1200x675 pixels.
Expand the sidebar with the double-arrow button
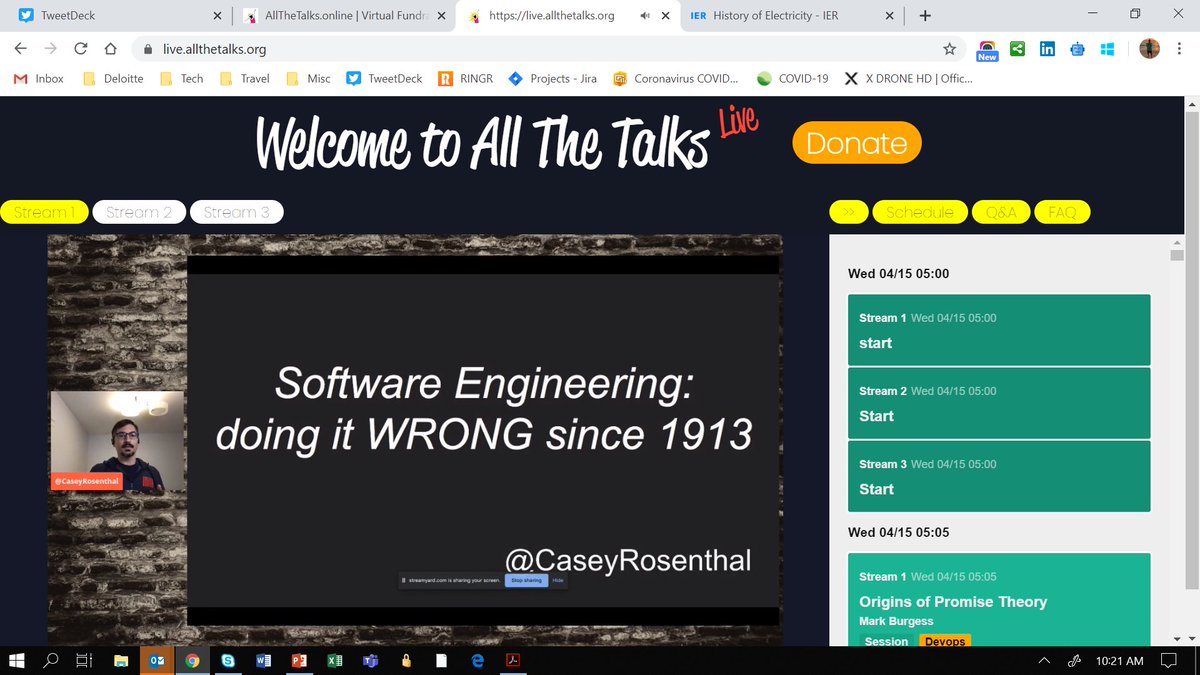pos(848,211)
